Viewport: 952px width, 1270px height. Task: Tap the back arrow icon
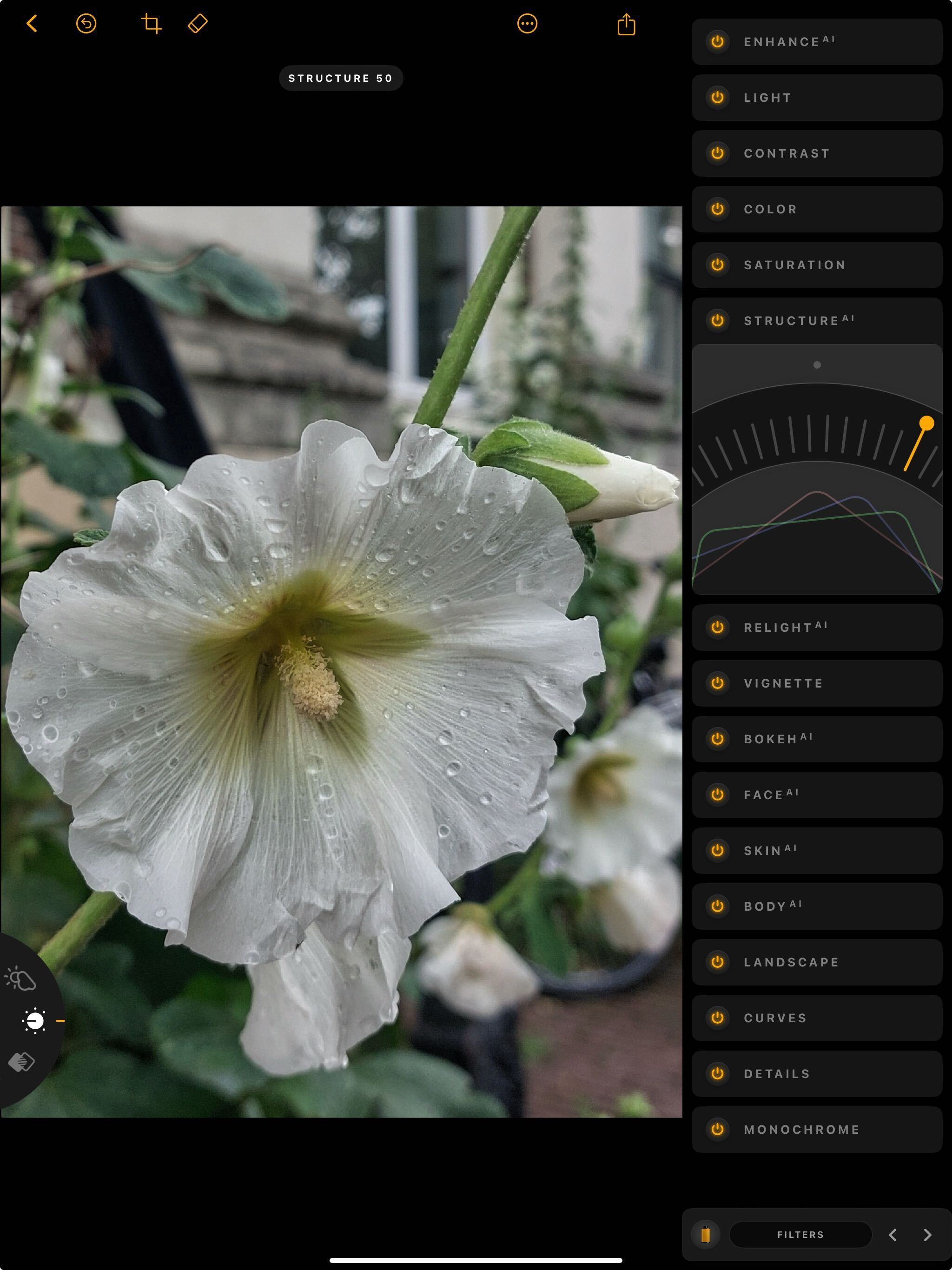[x=32, y=24]
